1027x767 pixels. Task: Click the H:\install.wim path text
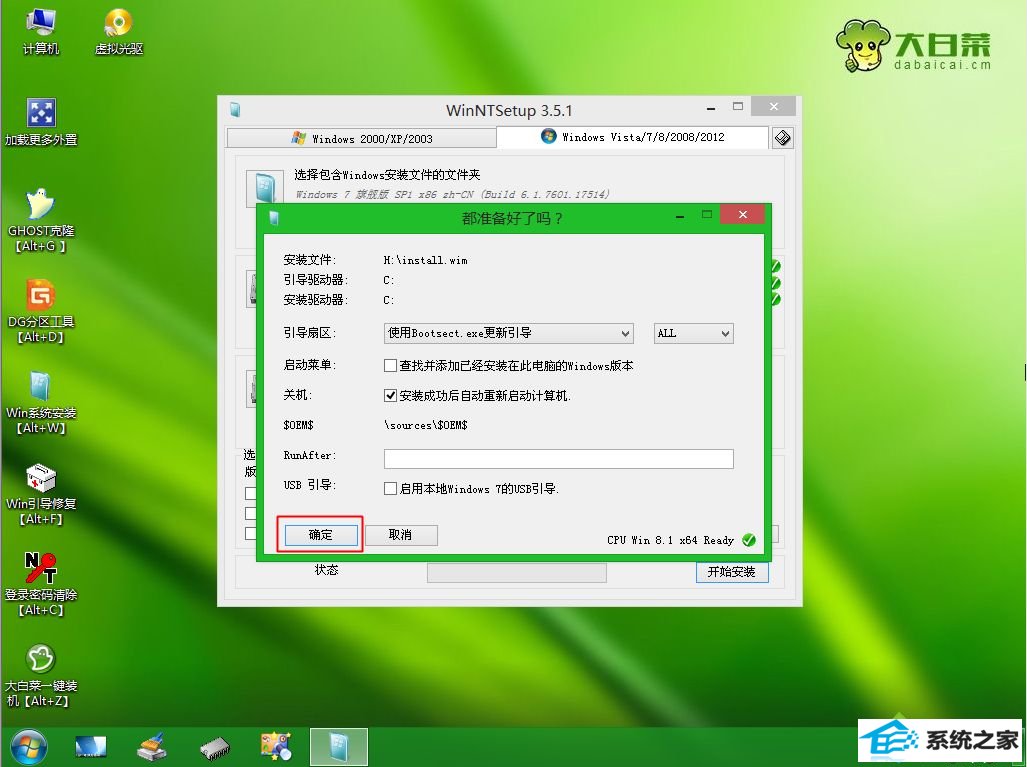pyautogui.click(x=425, y=260)
